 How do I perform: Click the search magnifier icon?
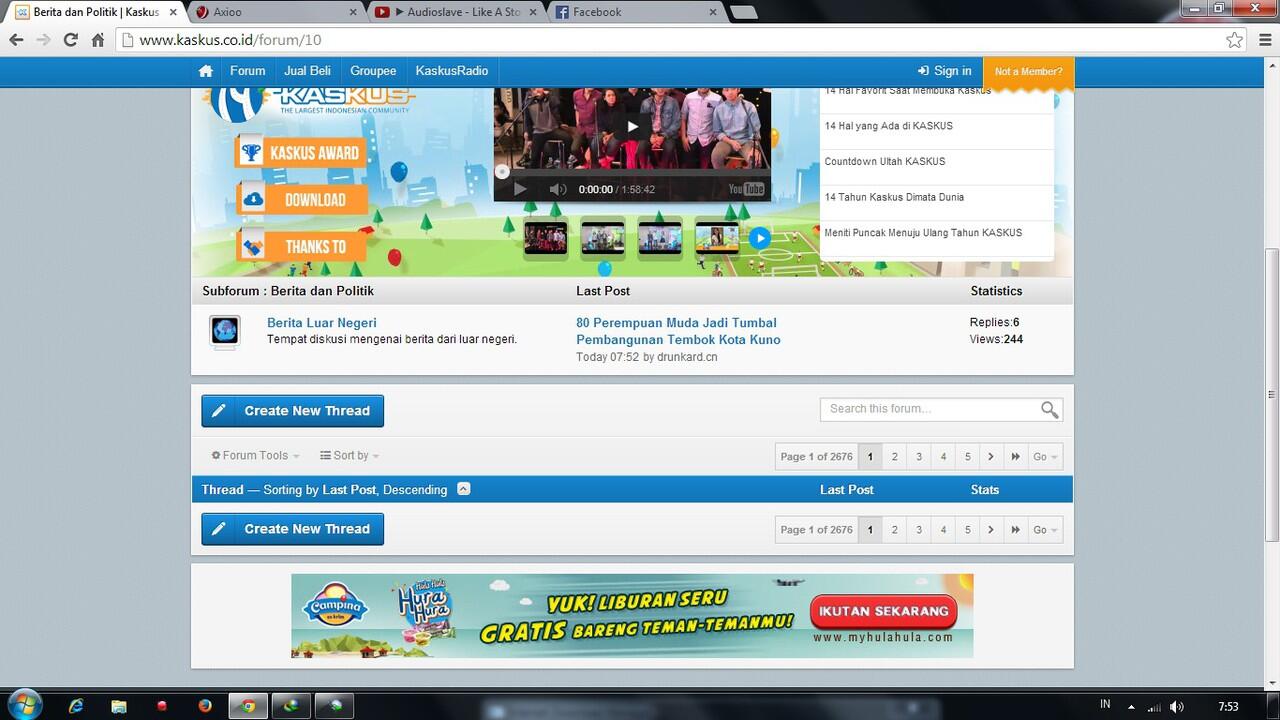click(1049, 409)
